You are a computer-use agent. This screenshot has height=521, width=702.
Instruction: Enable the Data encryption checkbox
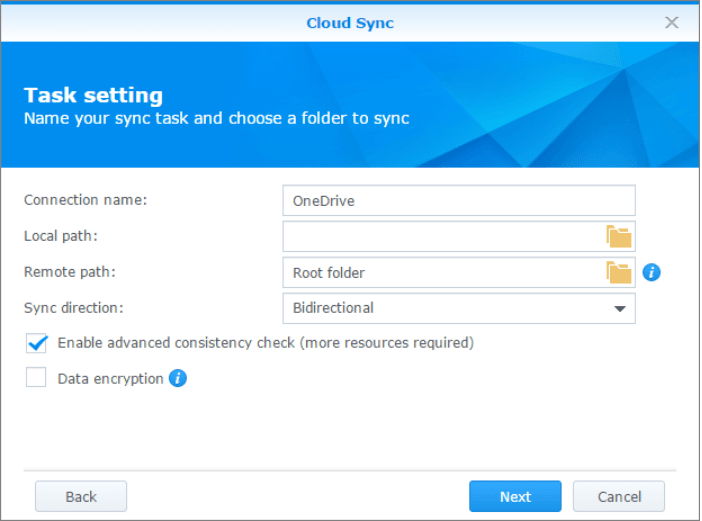pos(37,378)
